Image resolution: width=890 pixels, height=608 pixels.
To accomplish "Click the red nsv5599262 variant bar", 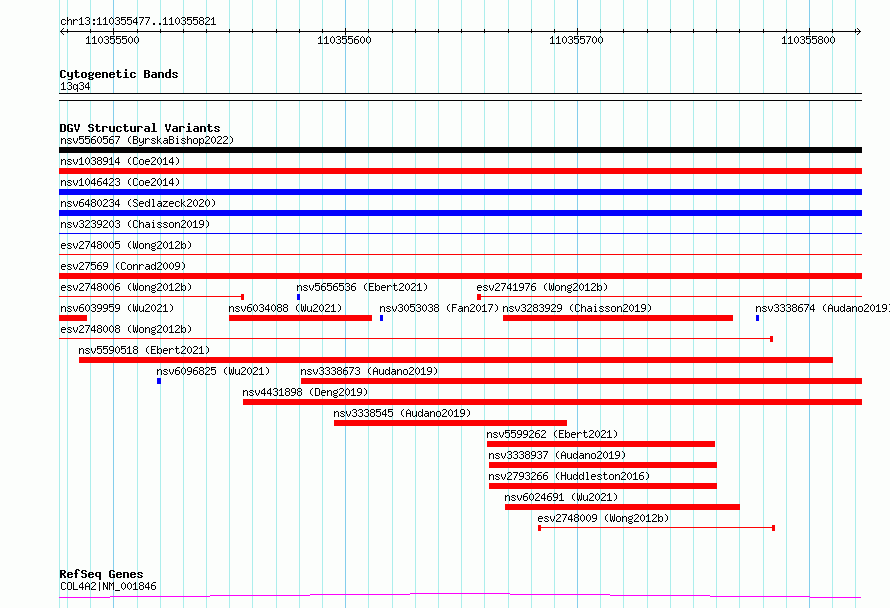I will click(601, 444).
